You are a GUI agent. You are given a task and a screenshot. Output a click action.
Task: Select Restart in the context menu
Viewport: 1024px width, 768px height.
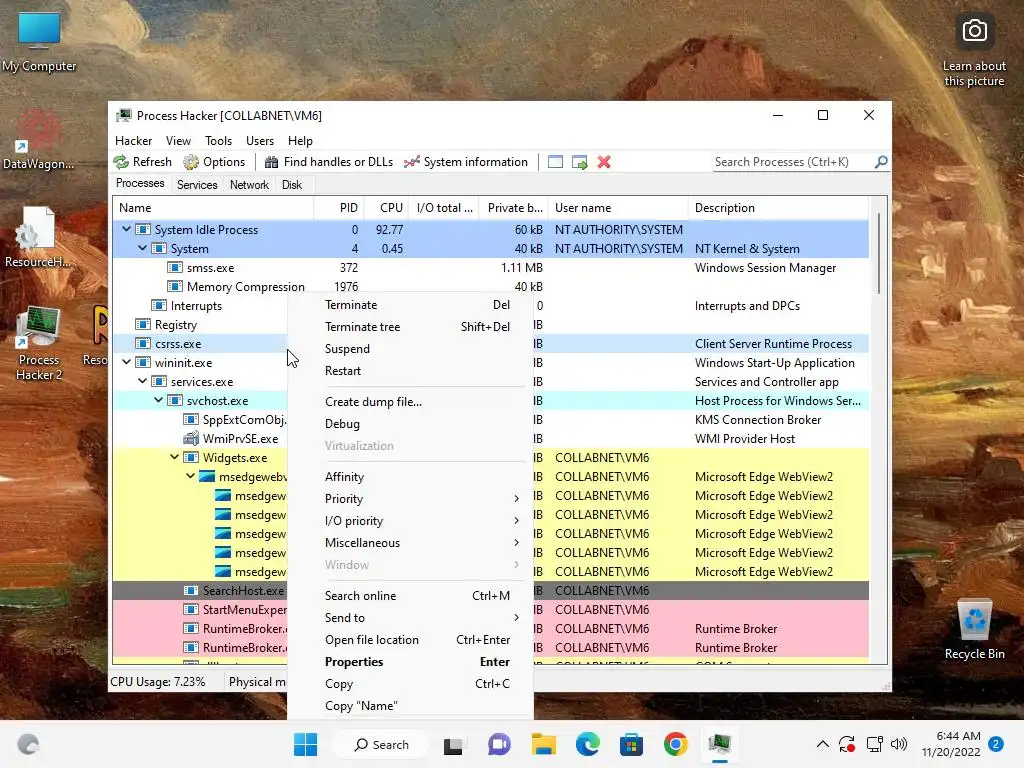click(x=410, y=371)
